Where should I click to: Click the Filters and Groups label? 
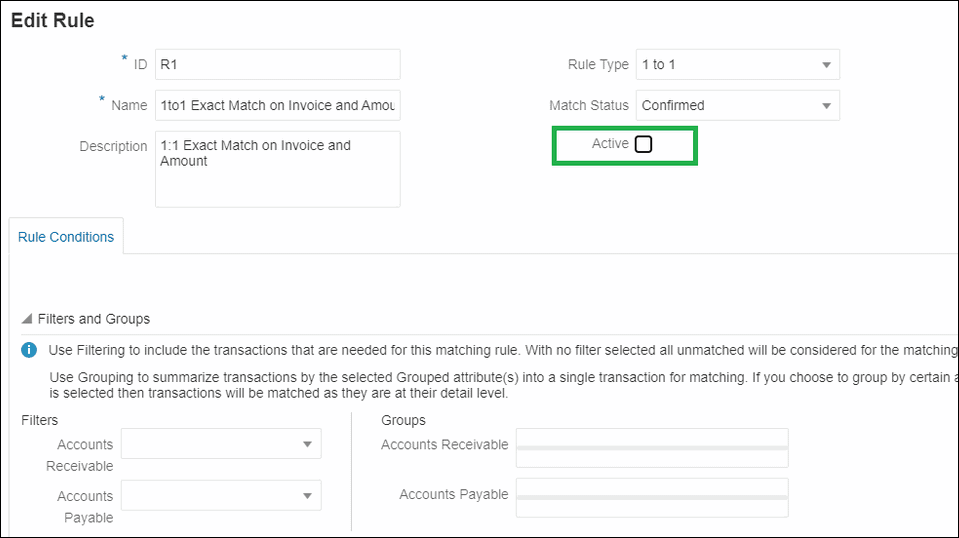tap(94, 319)
